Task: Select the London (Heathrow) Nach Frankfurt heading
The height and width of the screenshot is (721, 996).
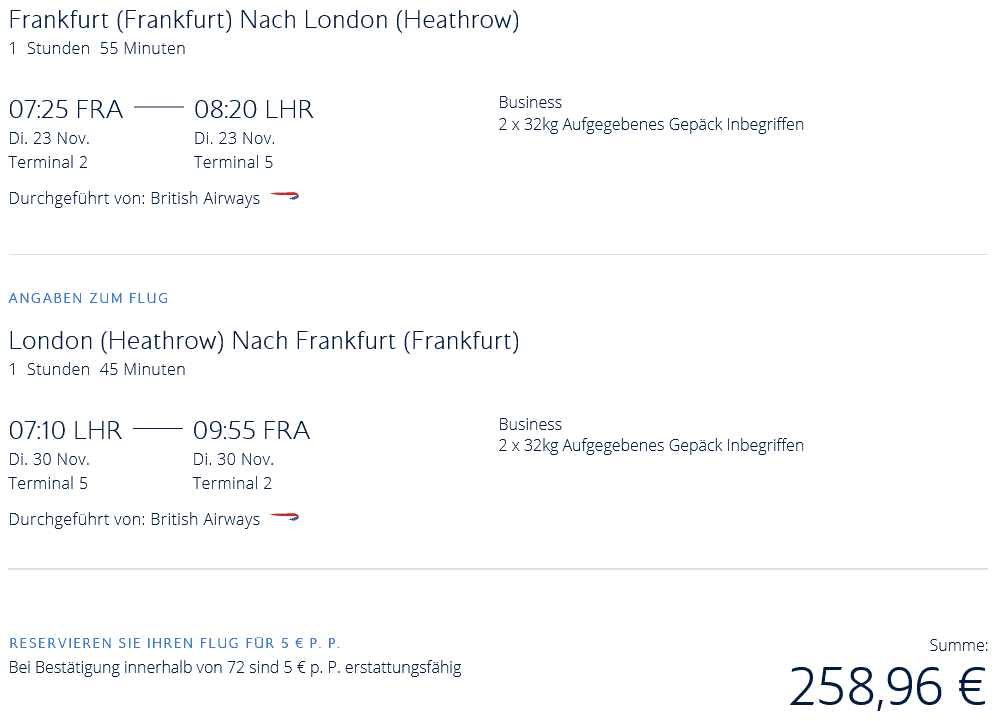Action: [264, 341]
